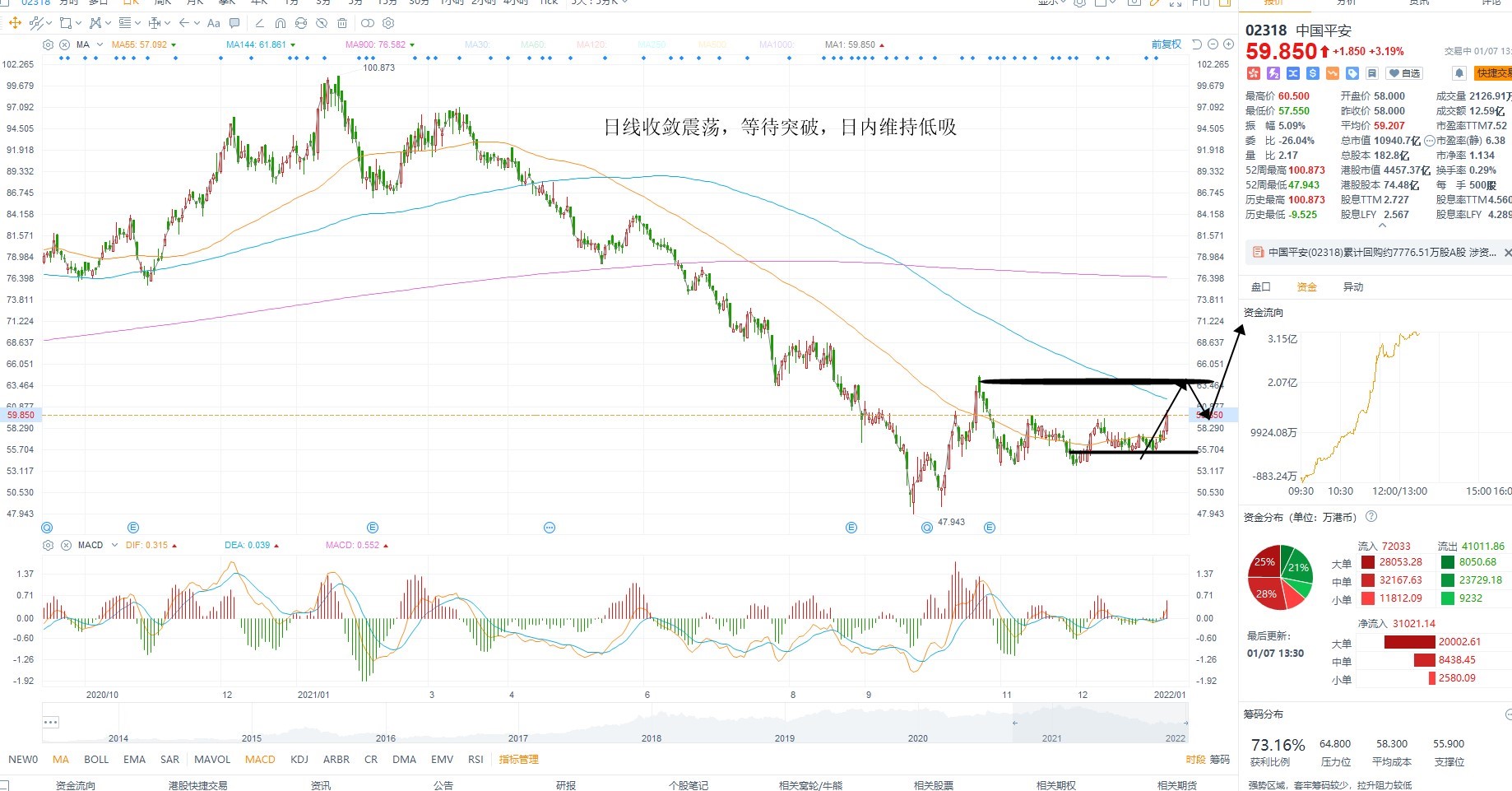Open drawing toolbar settings gear
The image size is (1512, 791).
tap(388, 23)
